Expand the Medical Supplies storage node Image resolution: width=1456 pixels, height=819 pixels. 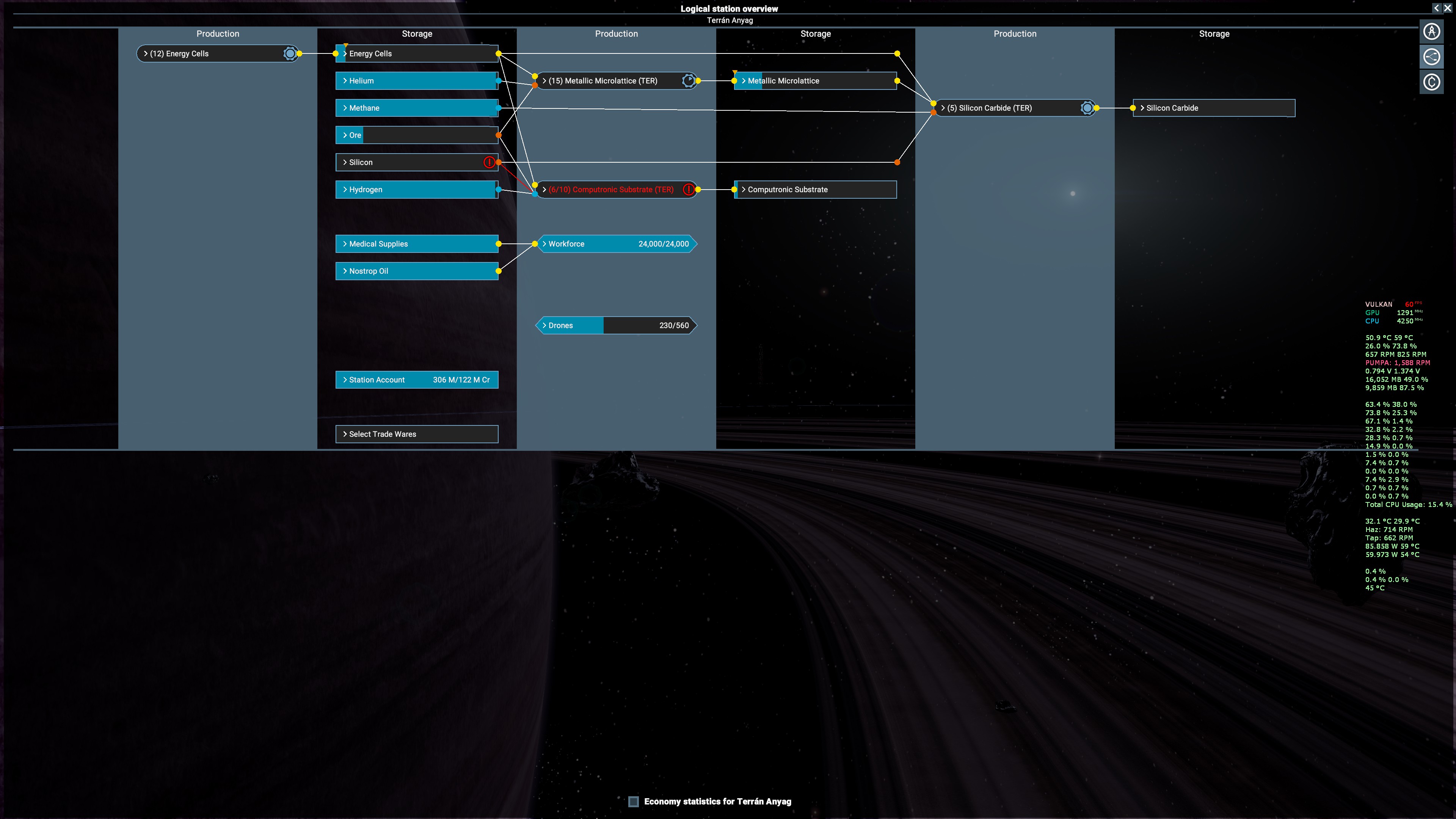coord(417,243)
